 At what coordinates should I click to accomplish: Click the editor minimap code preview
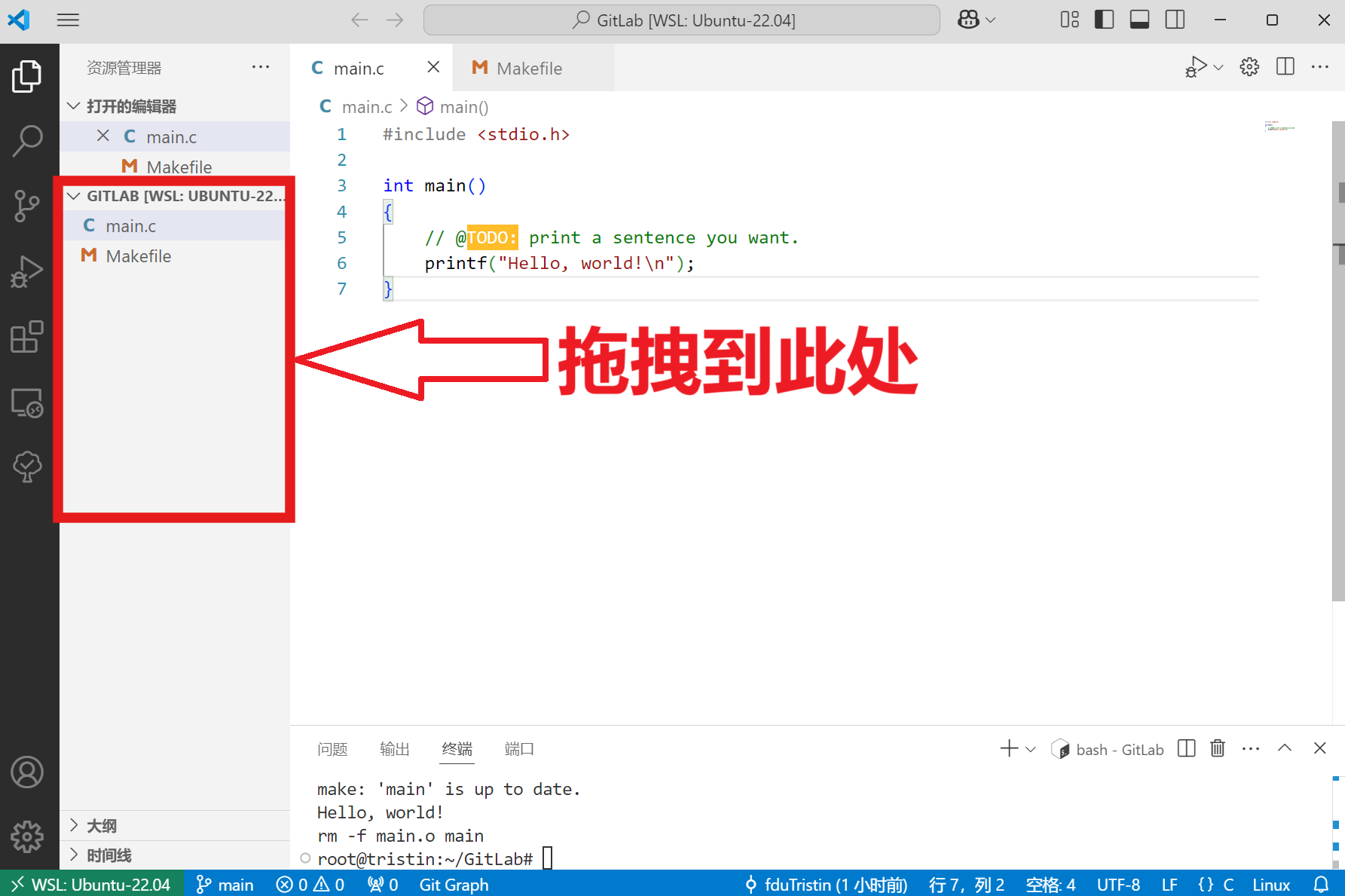tap(1279, 127)
